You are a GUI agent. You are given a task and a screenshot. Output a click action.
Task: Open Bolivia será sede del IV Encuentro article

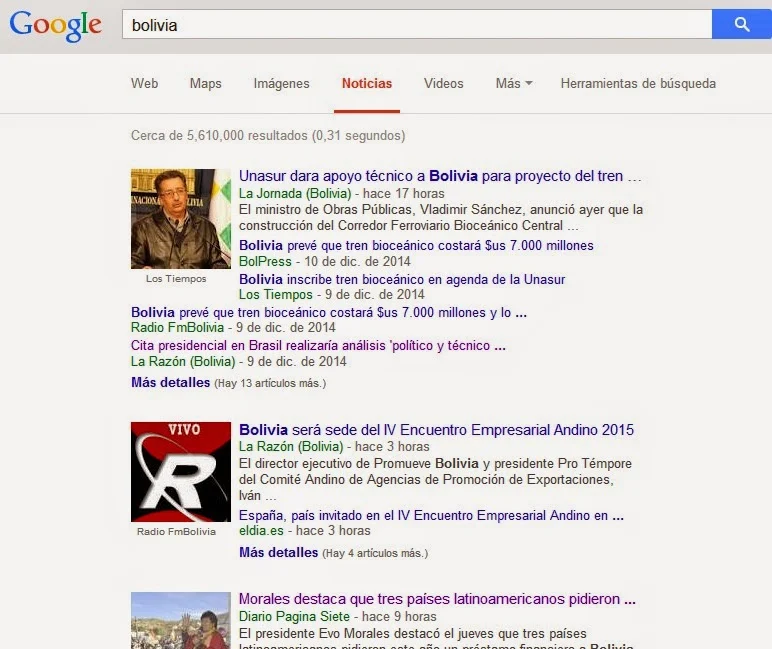[436, 429]
